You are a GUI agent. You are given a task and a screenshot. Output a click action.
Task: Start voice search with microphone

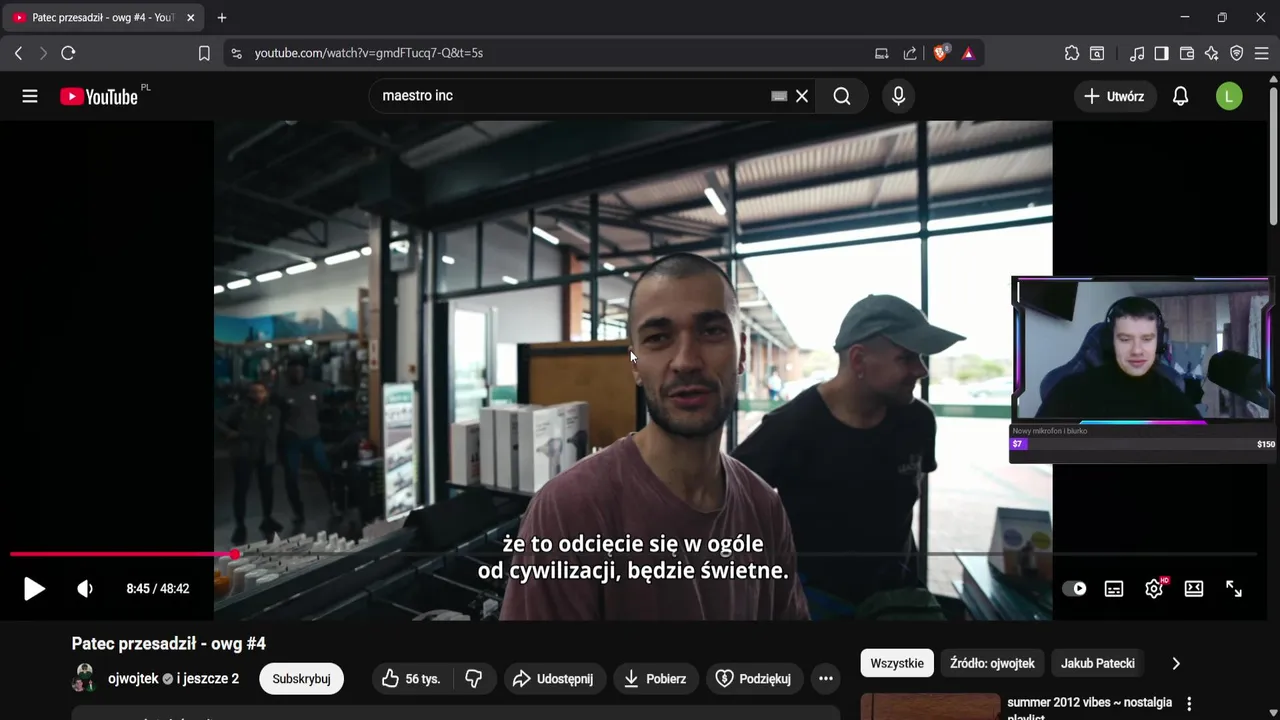tap(898, 96)
